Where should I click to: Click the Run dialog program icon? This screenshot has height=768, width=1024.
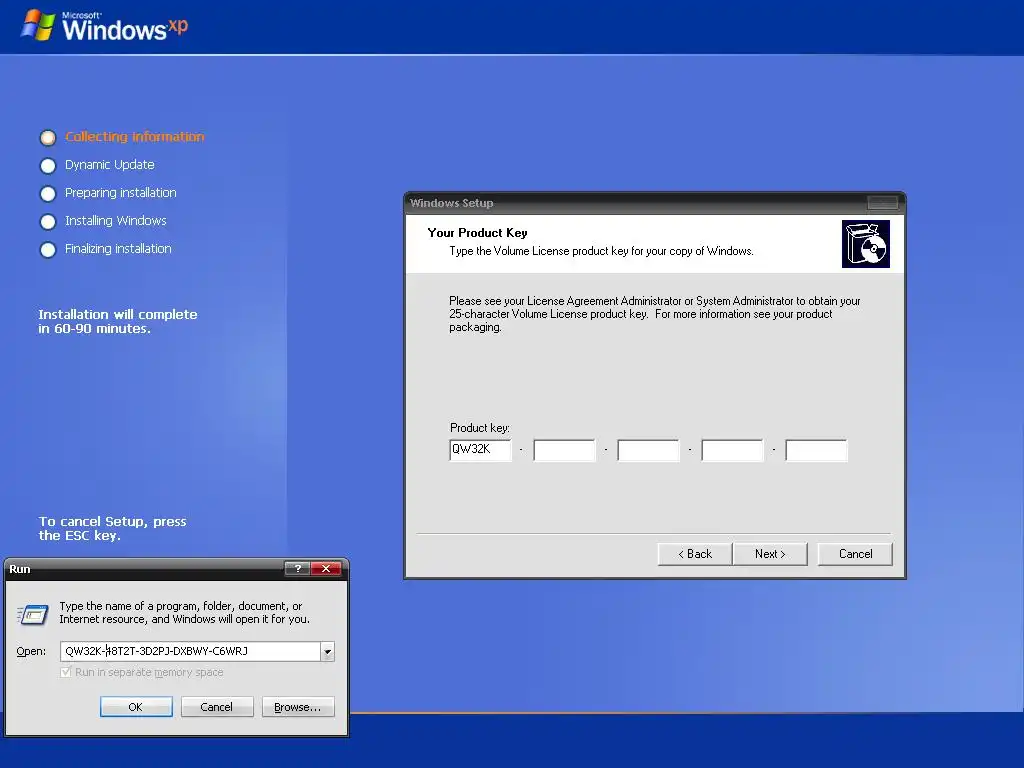coord(33,614)
